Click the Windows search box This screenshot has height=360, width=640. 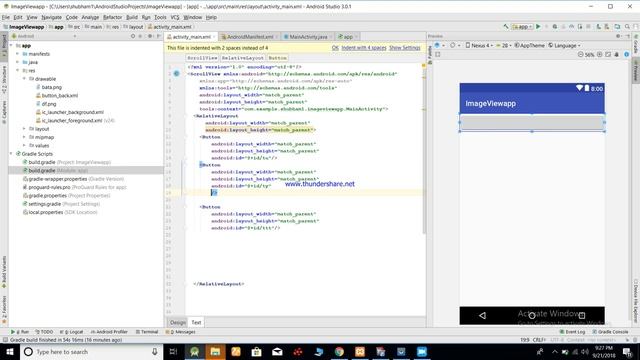click(91, 351)
